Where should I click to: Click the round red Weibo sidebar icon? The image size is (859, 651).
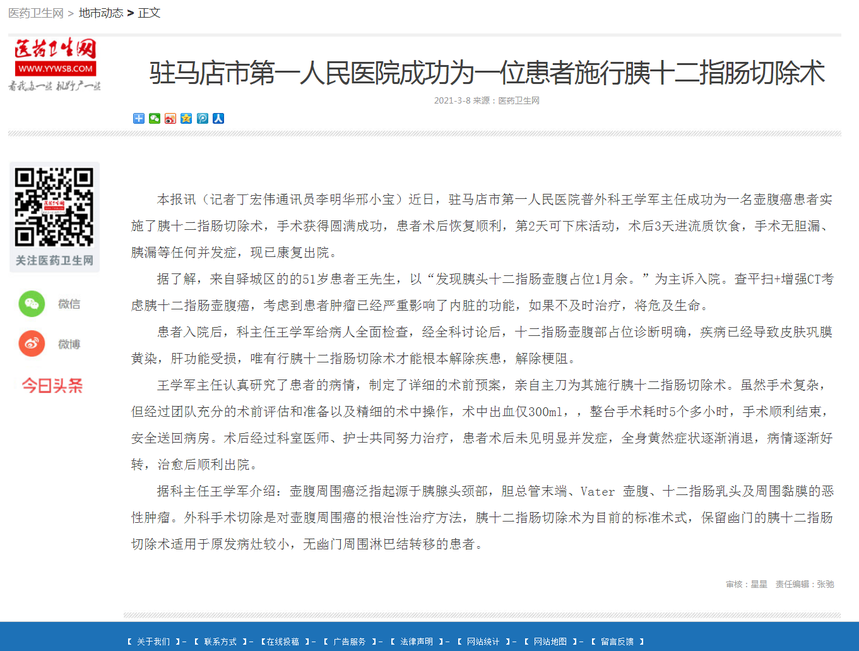32,344
